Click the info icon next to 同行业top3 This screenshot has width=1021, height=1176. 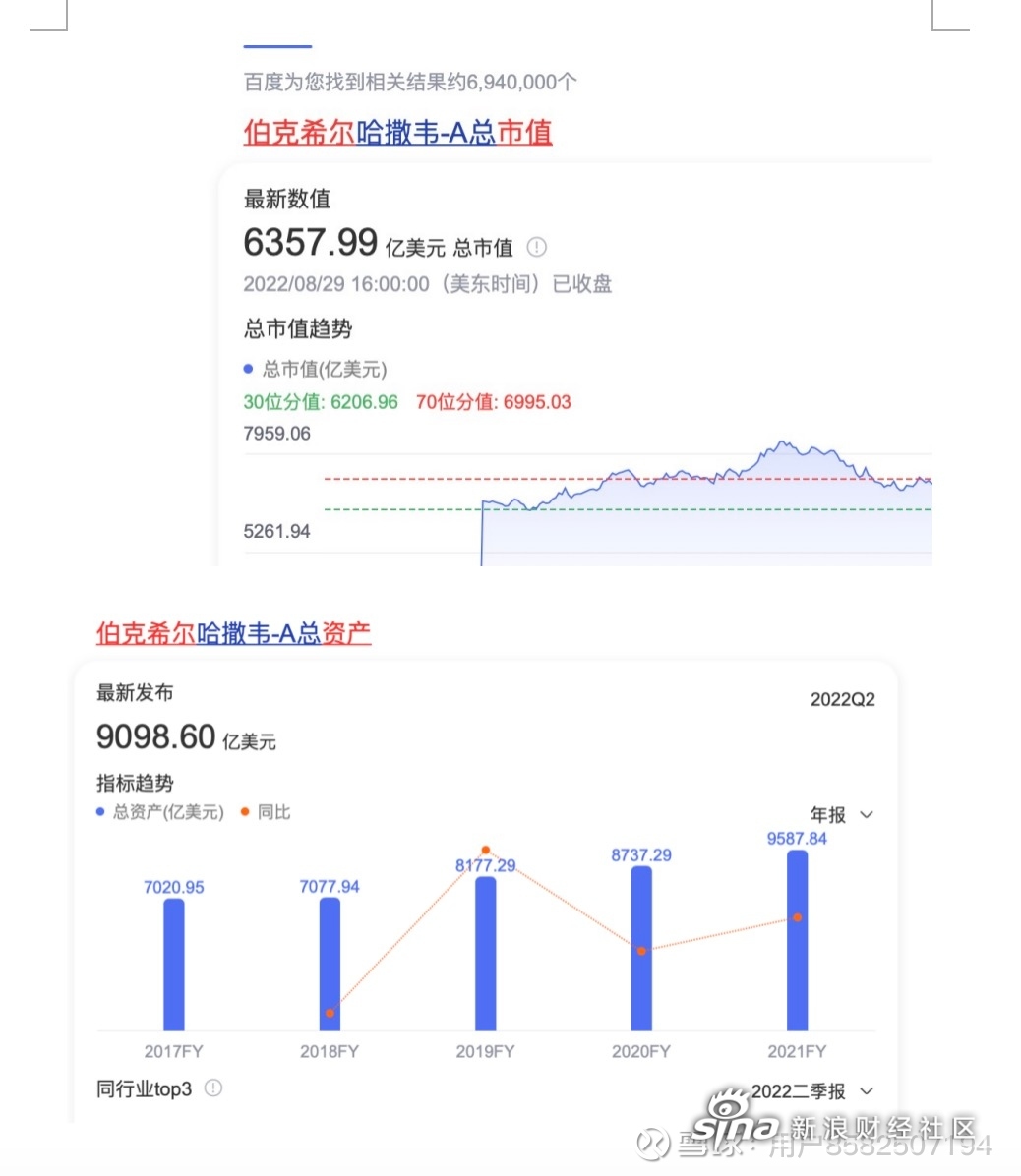point(213,1088)
